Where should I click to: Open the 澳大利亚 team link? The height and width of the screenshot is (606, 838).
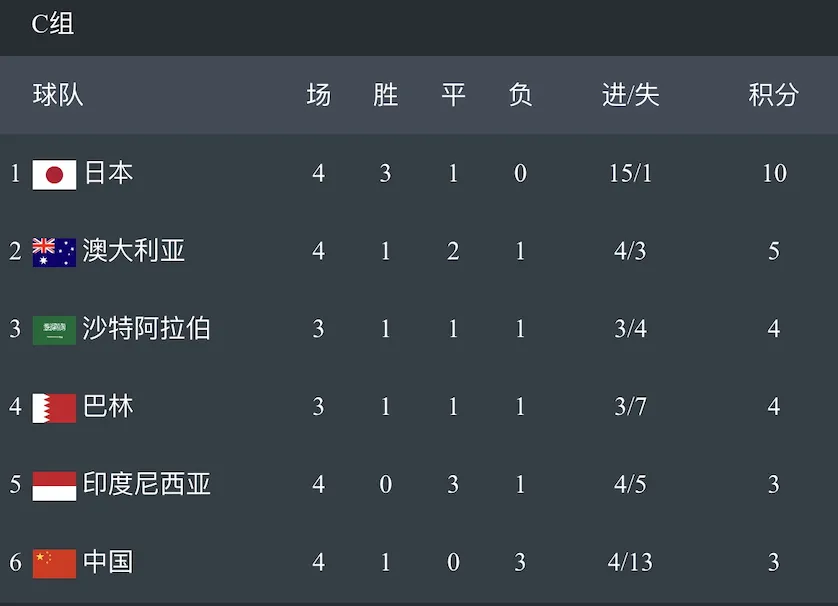click(134, 251)
